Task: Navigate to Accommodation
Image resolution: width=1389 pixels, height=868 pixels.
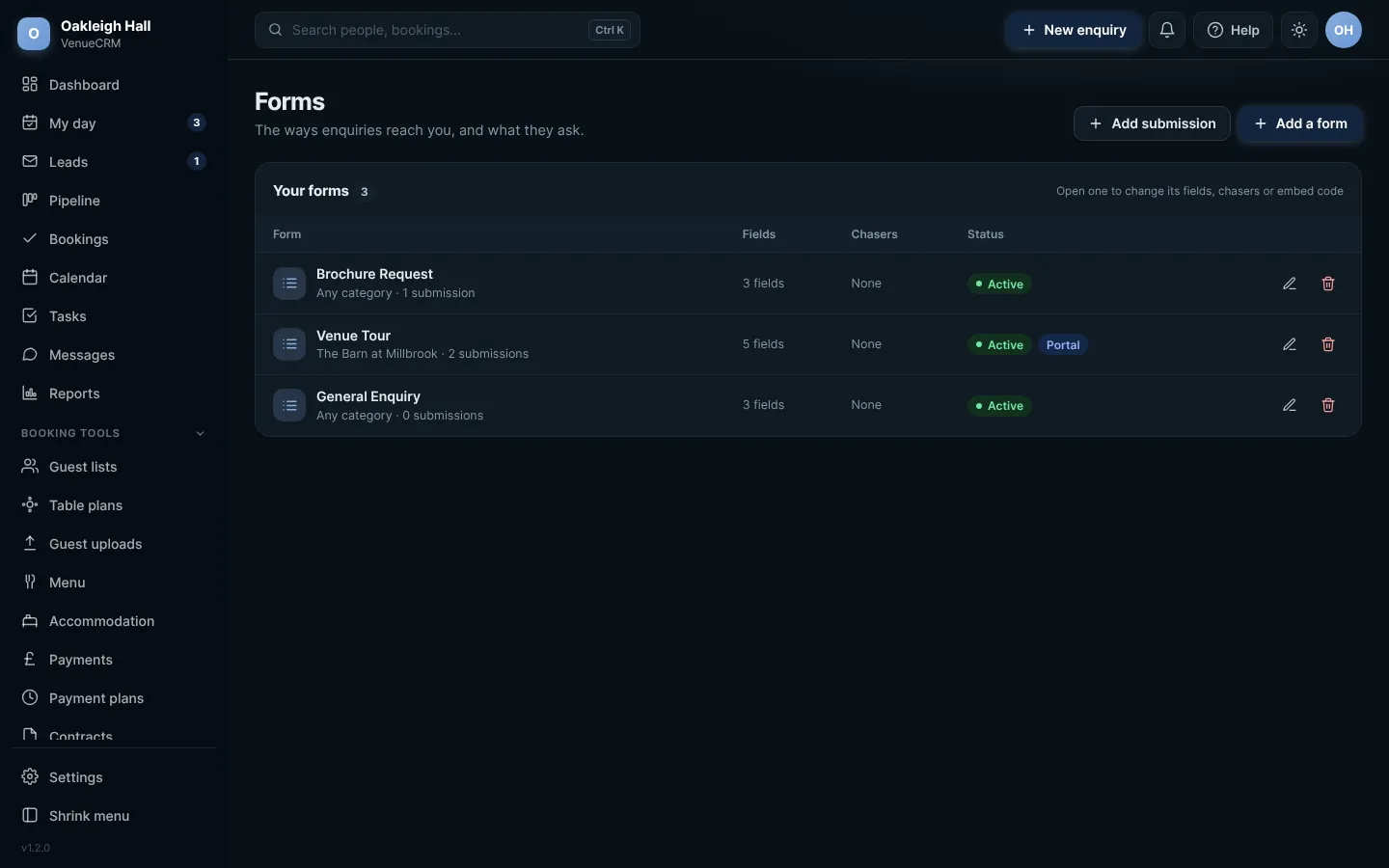Action: click(114, 621)
